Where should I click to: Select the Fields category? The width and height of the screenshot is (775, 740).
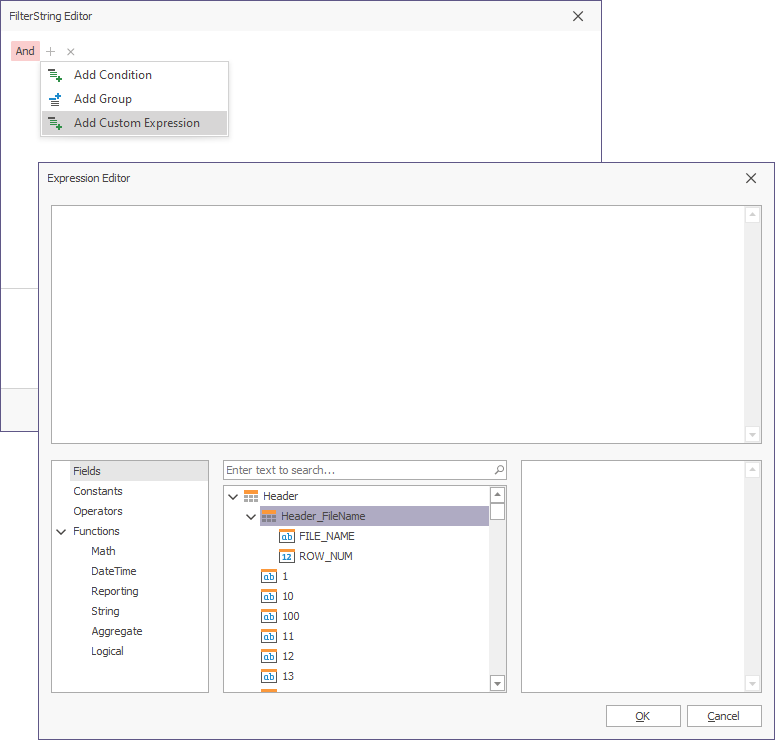coord(139,471)
